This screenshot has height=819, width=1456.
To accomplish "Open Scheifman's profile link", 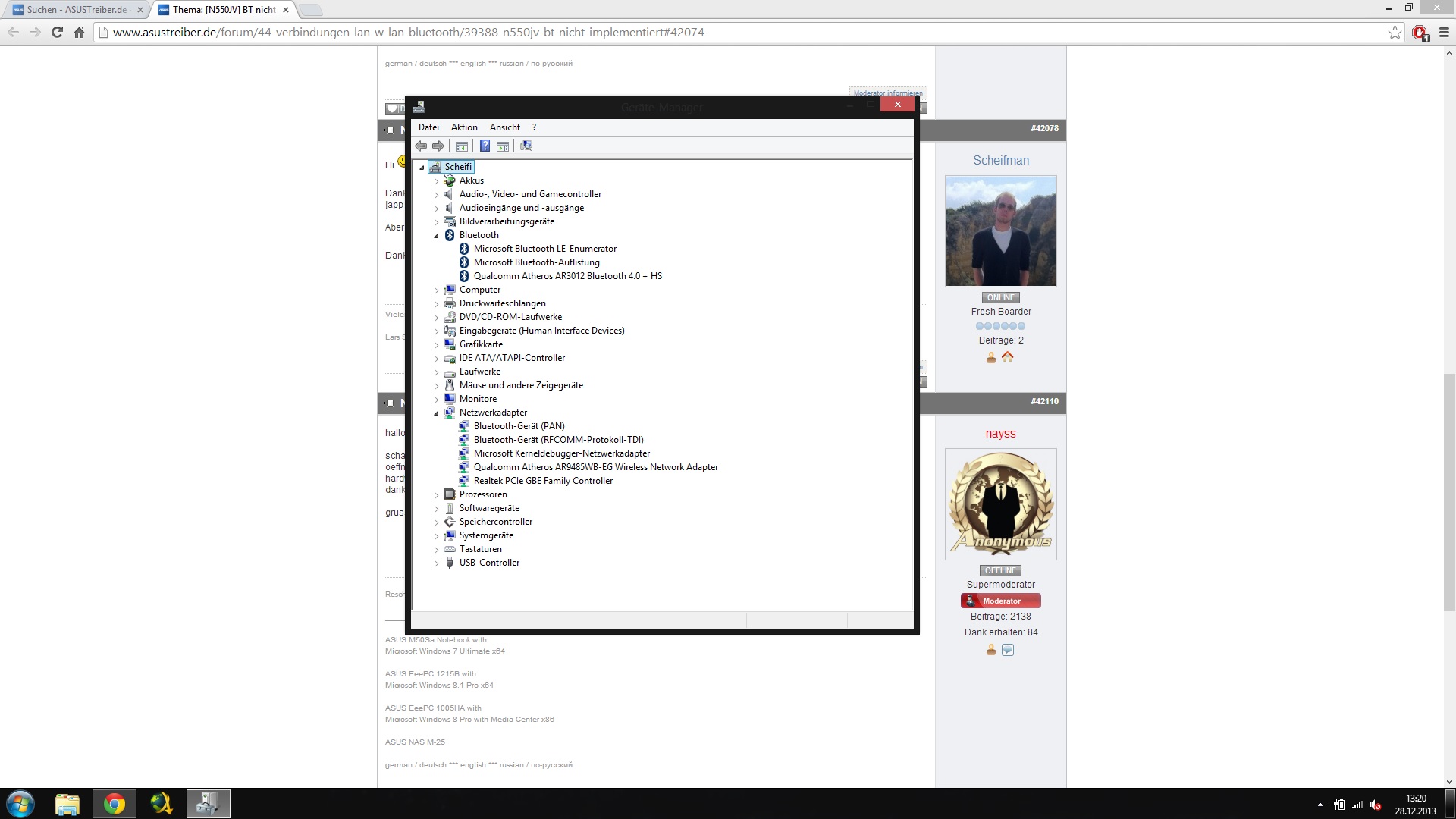I will tap(1001, 160).
